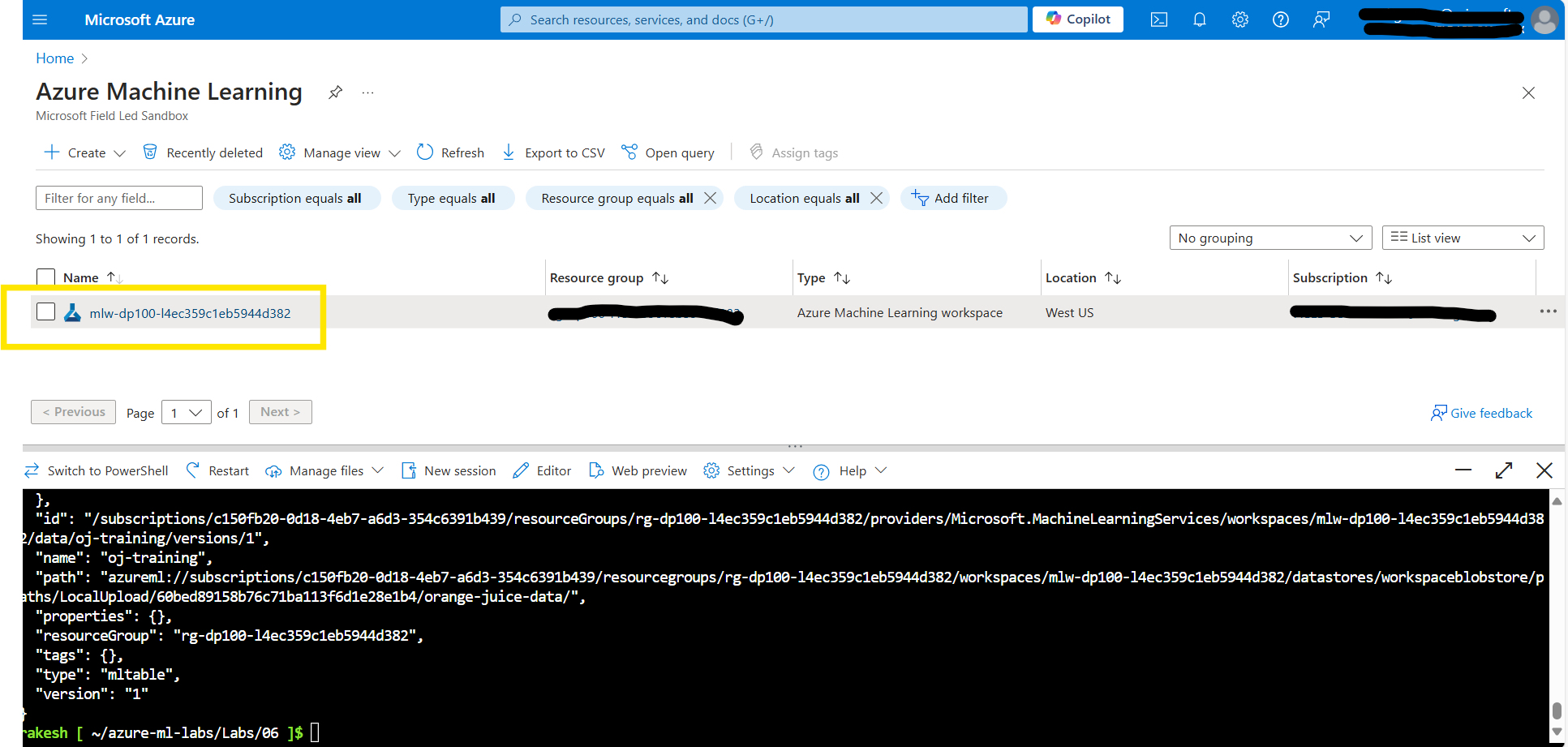
Task: Expand Manage view menu
Action: pyautogui.click(x=340, y=152)
